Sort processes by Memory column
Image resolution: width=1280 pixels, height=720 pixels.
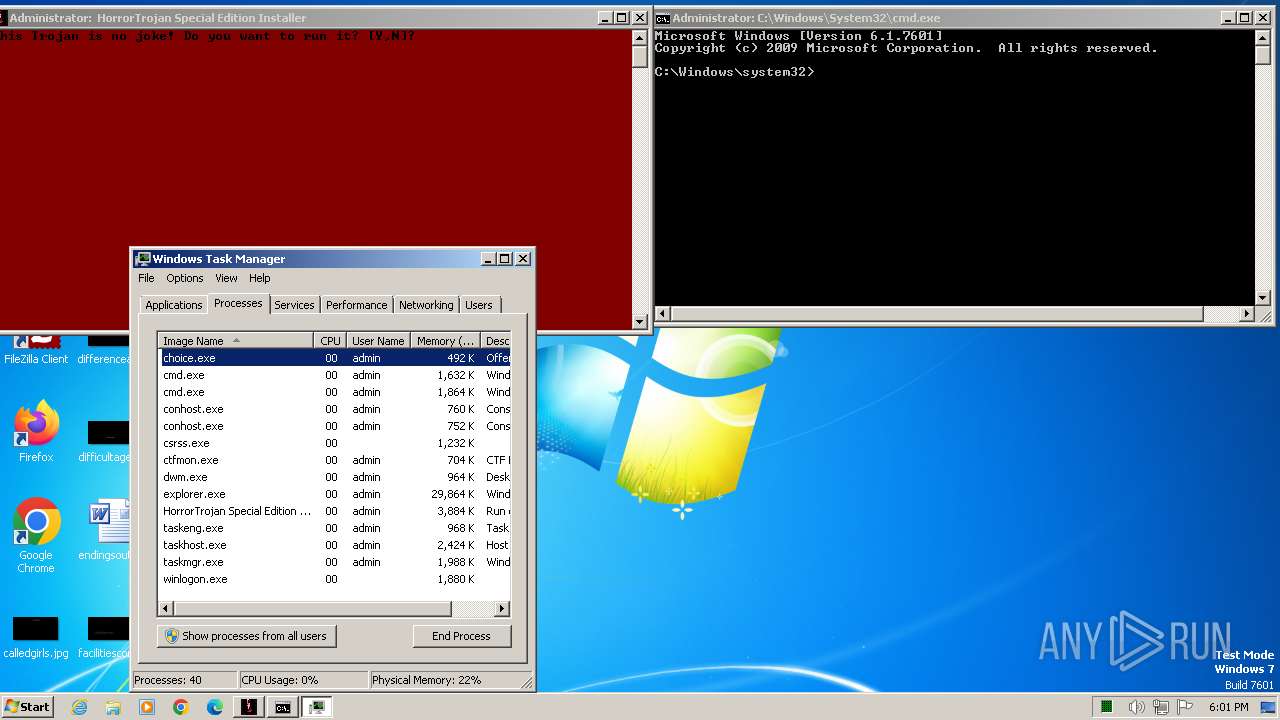(x=445, y=341)
